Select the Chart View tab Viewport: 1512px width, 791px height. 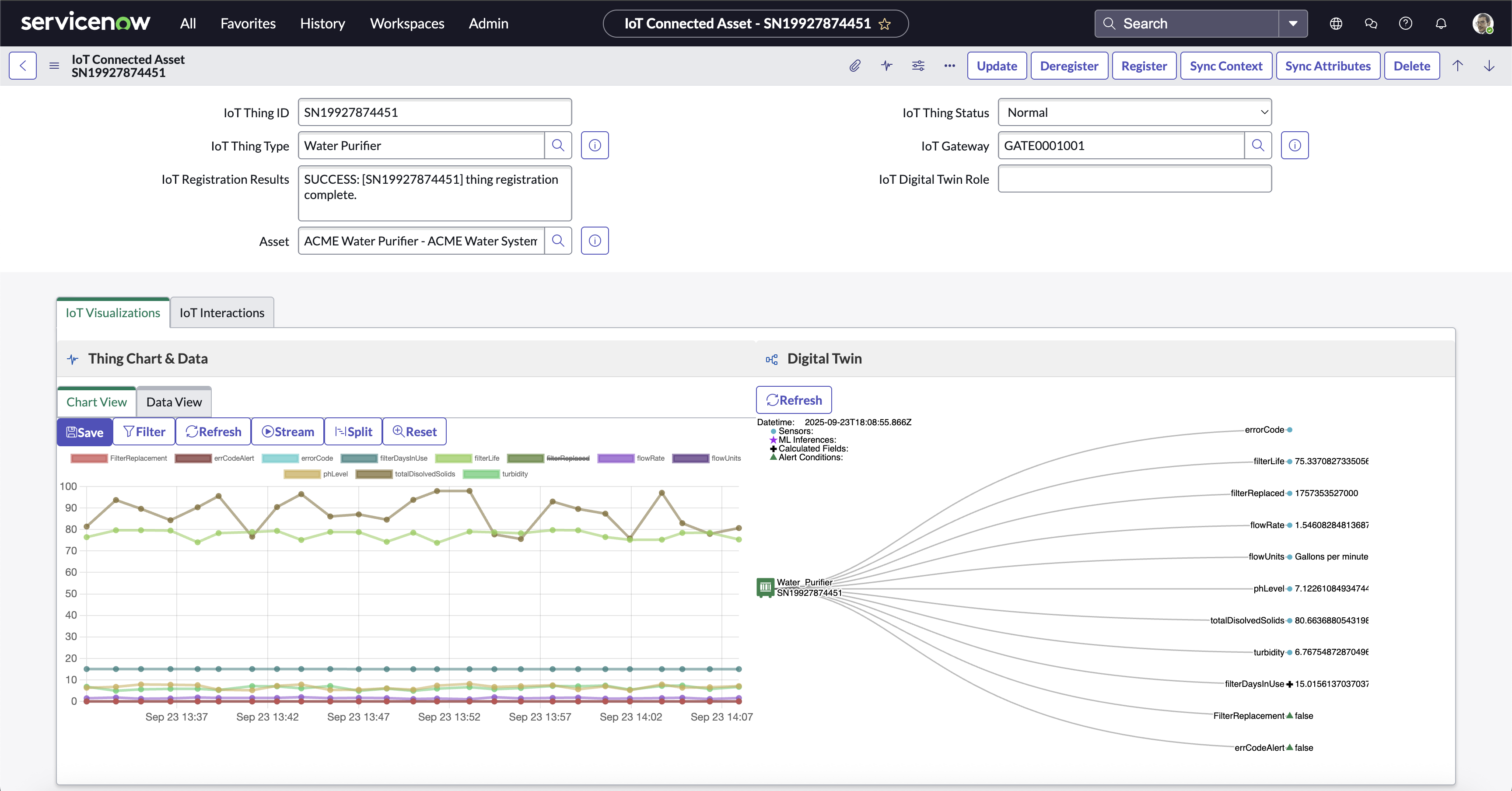96,402
